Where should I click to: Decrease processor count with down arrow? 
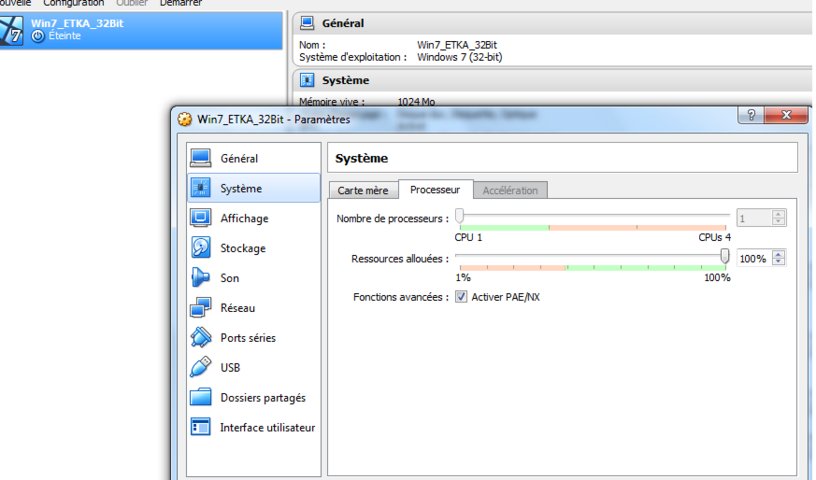779,222
